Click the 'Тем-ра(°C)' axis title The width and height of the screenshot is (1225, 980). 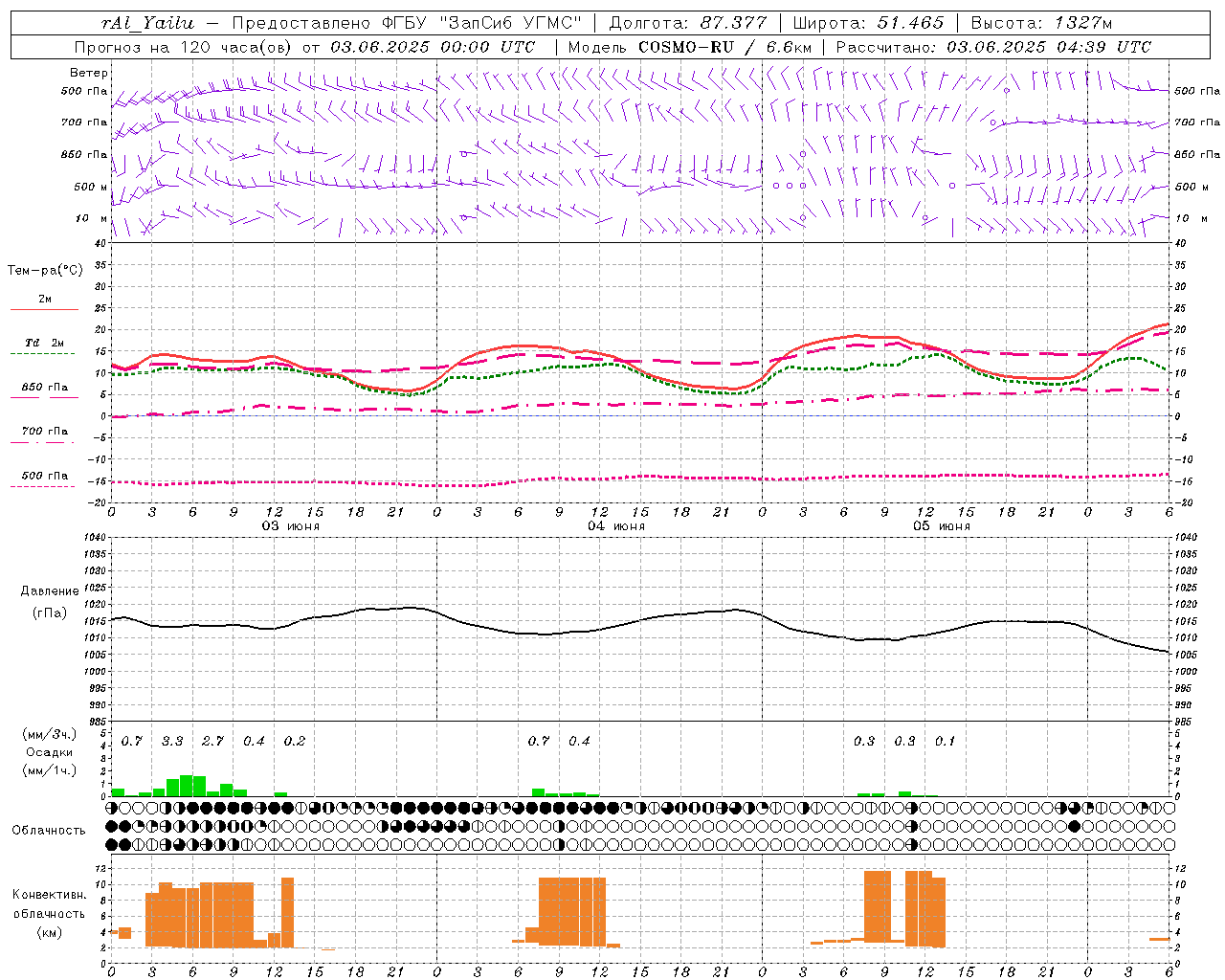45,271
